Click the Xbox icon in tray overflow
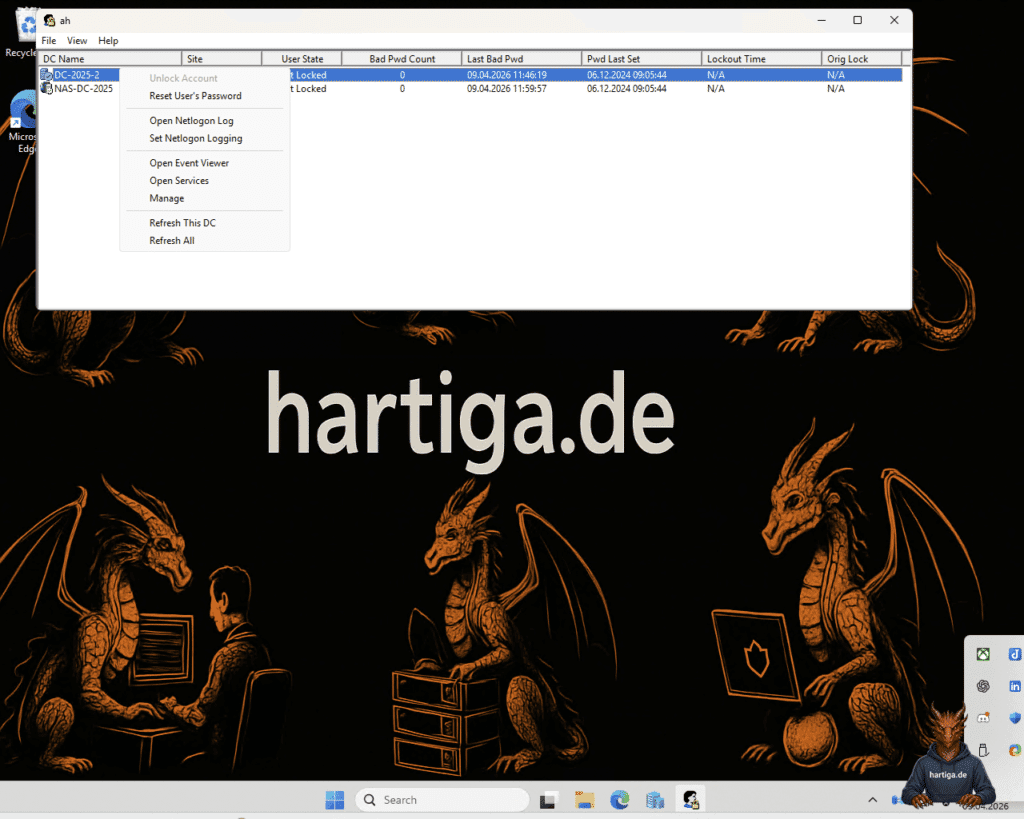The width and height of the screenshot is (1024, 819). 983,654
